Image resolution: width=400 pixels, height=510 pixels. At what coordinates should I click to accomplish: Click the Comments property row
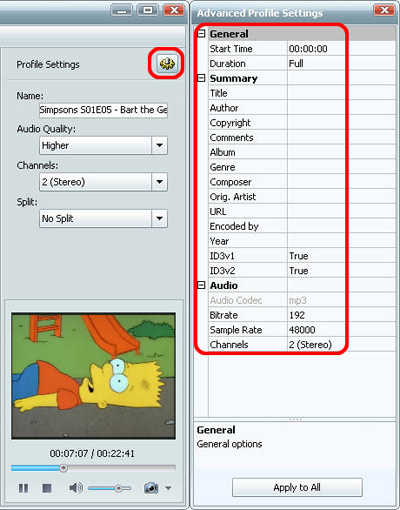click(302, 137)
